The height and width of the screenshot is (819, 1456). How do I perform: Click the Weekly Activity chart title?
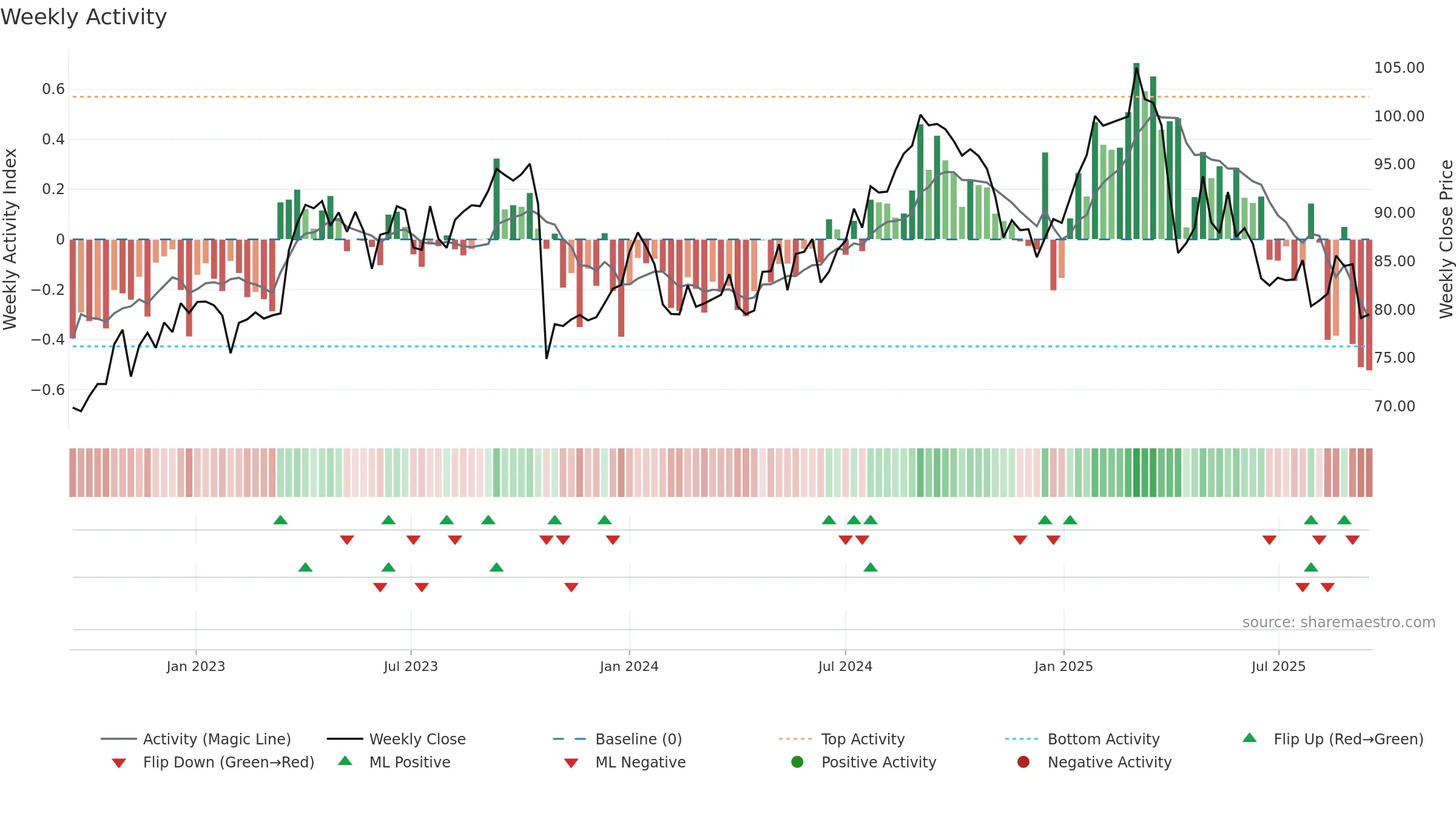pyautogui.click(x=84, y=17)
